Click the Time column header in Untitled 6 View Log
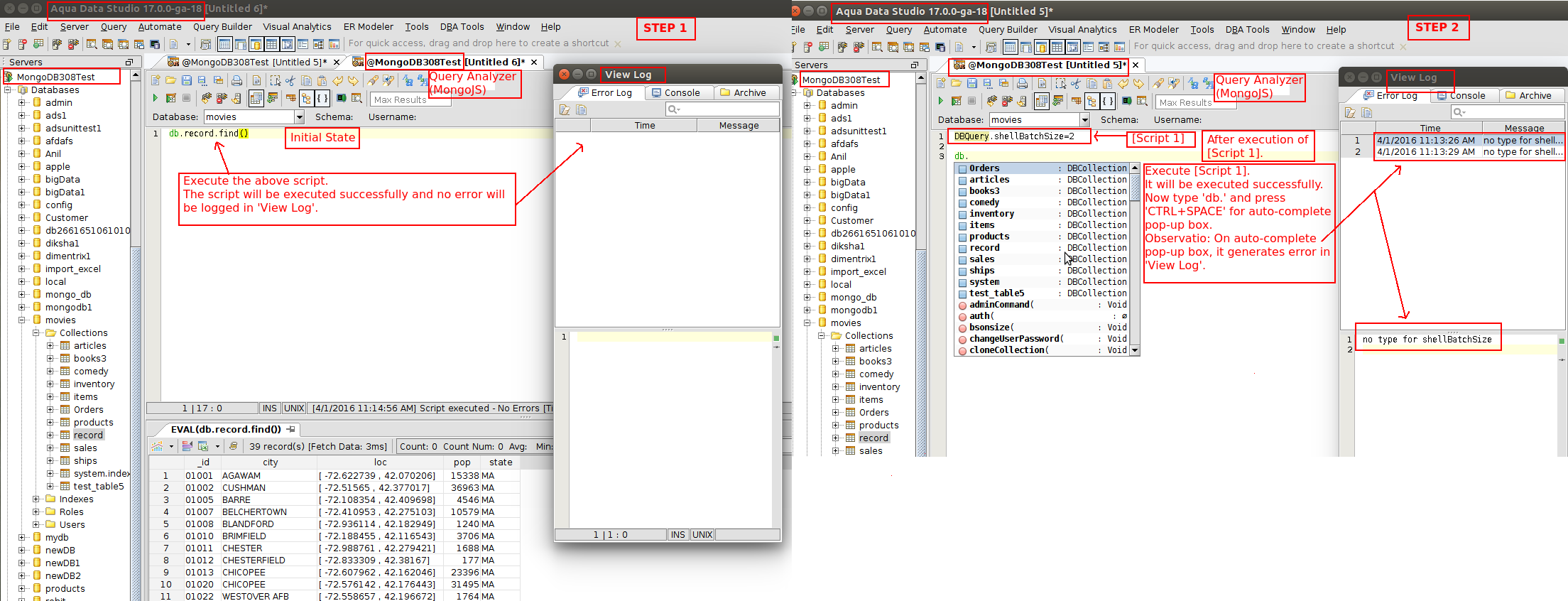 pos(645,126)
